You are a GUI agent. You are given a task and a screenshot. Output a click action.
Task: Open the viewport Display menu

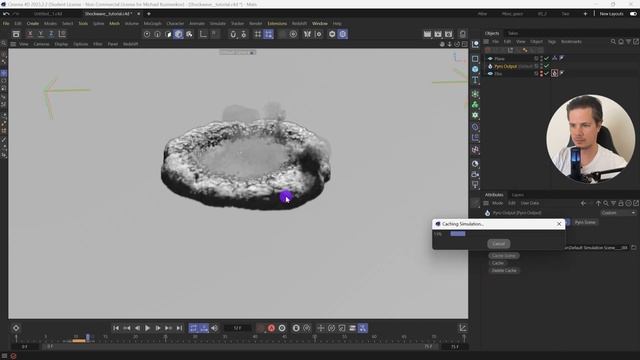coord(61,44)
